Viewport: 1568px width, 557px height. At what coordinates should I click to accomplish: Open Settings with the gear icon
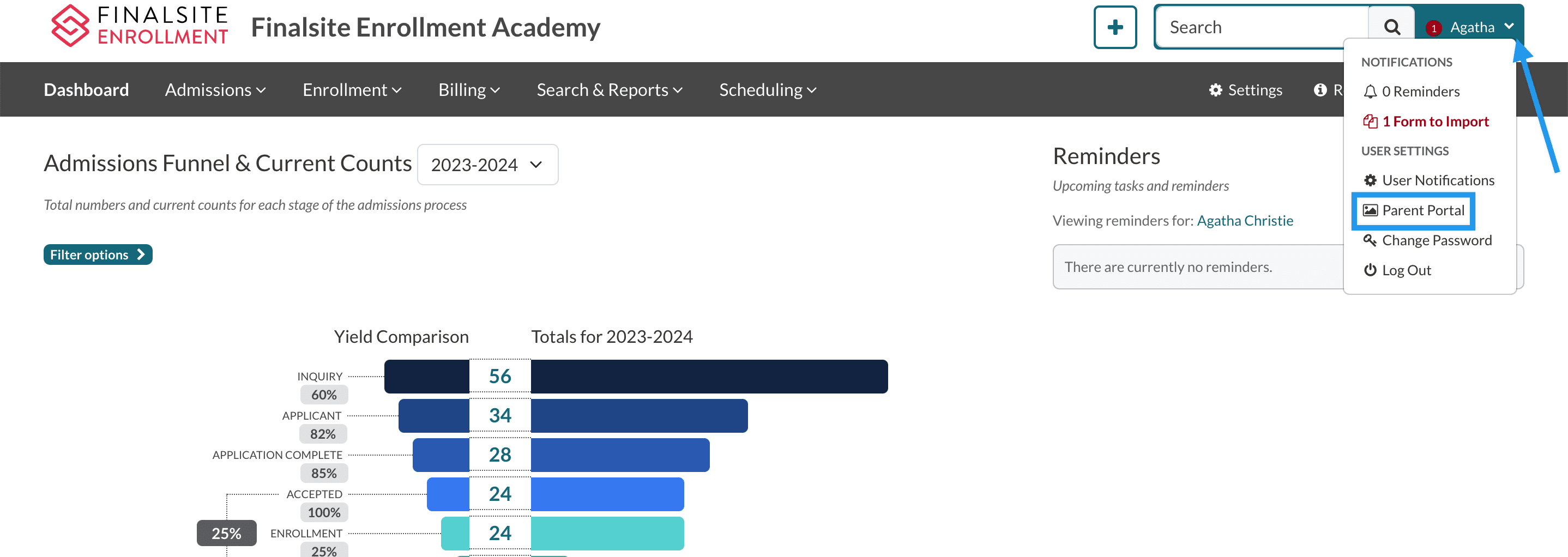coord(1245,90)
